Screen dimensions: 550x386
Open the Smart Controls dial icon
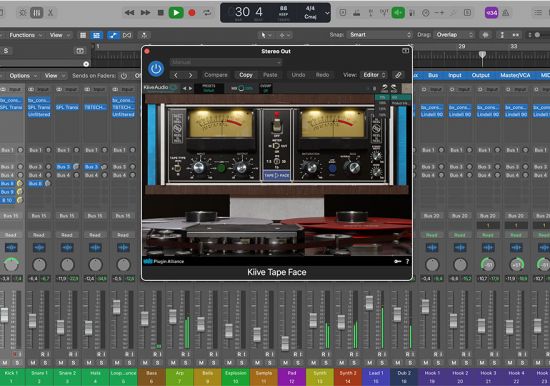coord(22,13)
